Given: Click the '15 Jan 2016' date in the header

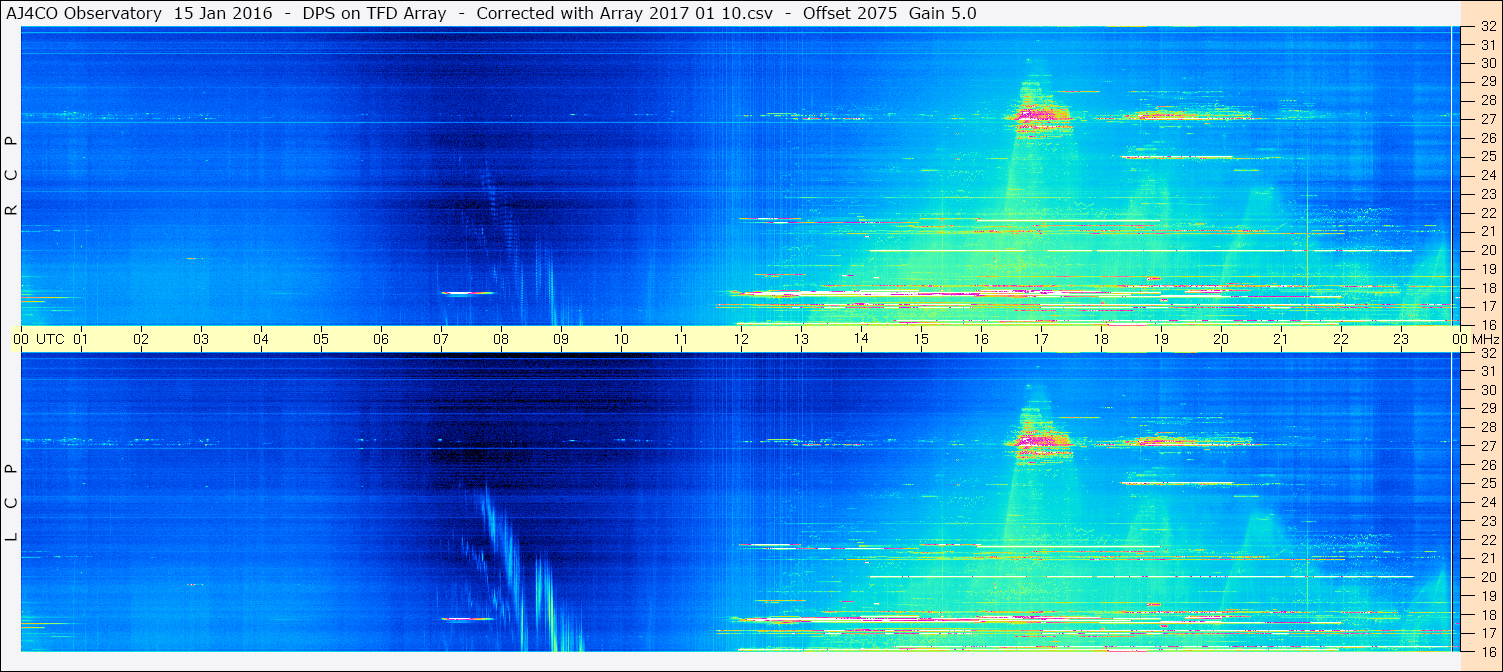Looking at the screenshot, I should click(222, 13).
